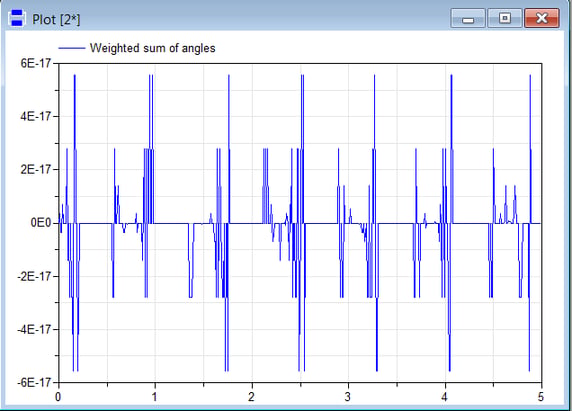Click the -2E-17 y-axis label

(x=34, y=276)
